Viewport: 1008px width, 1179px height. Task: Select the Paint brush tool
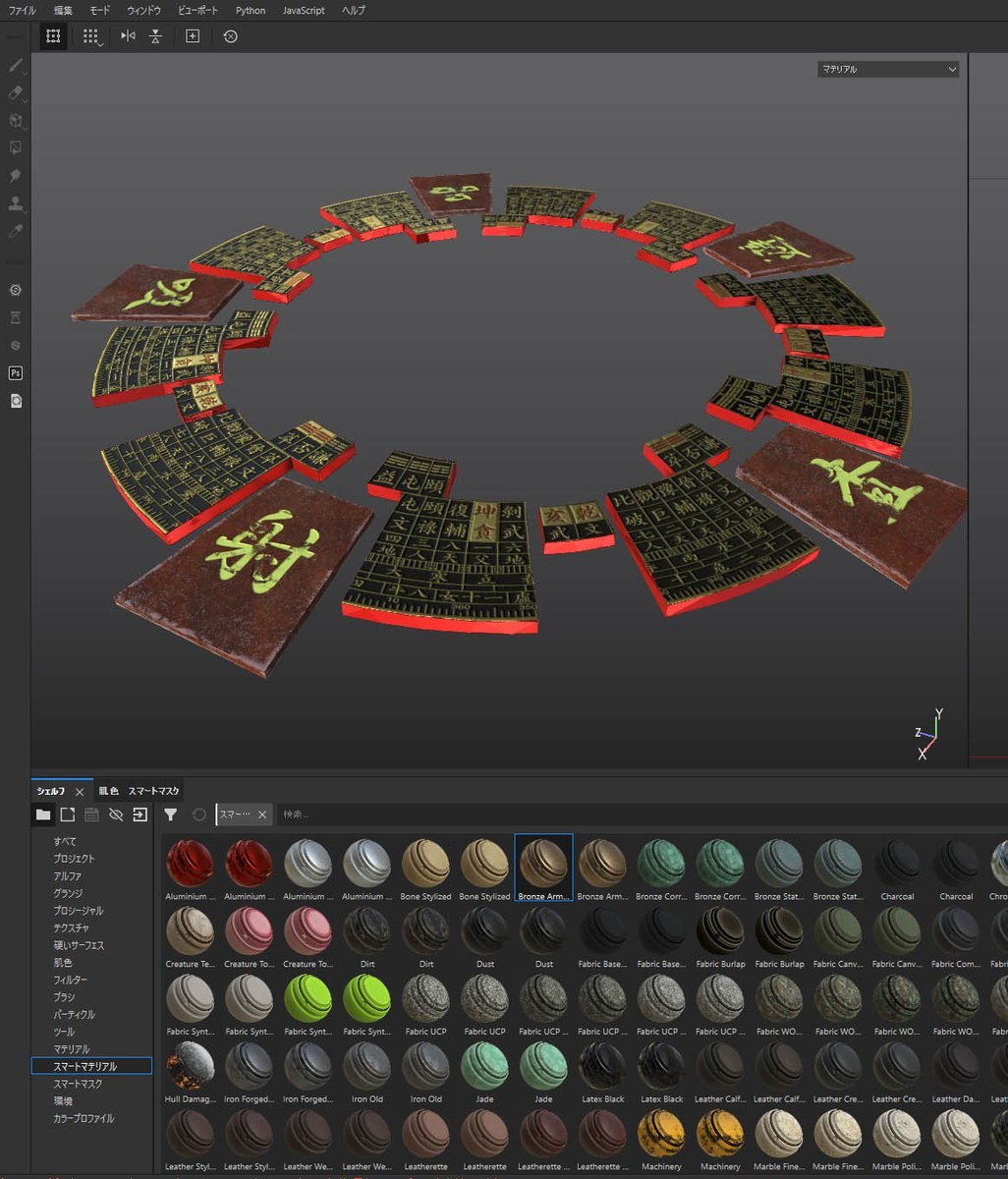click(x=16, y=66)
